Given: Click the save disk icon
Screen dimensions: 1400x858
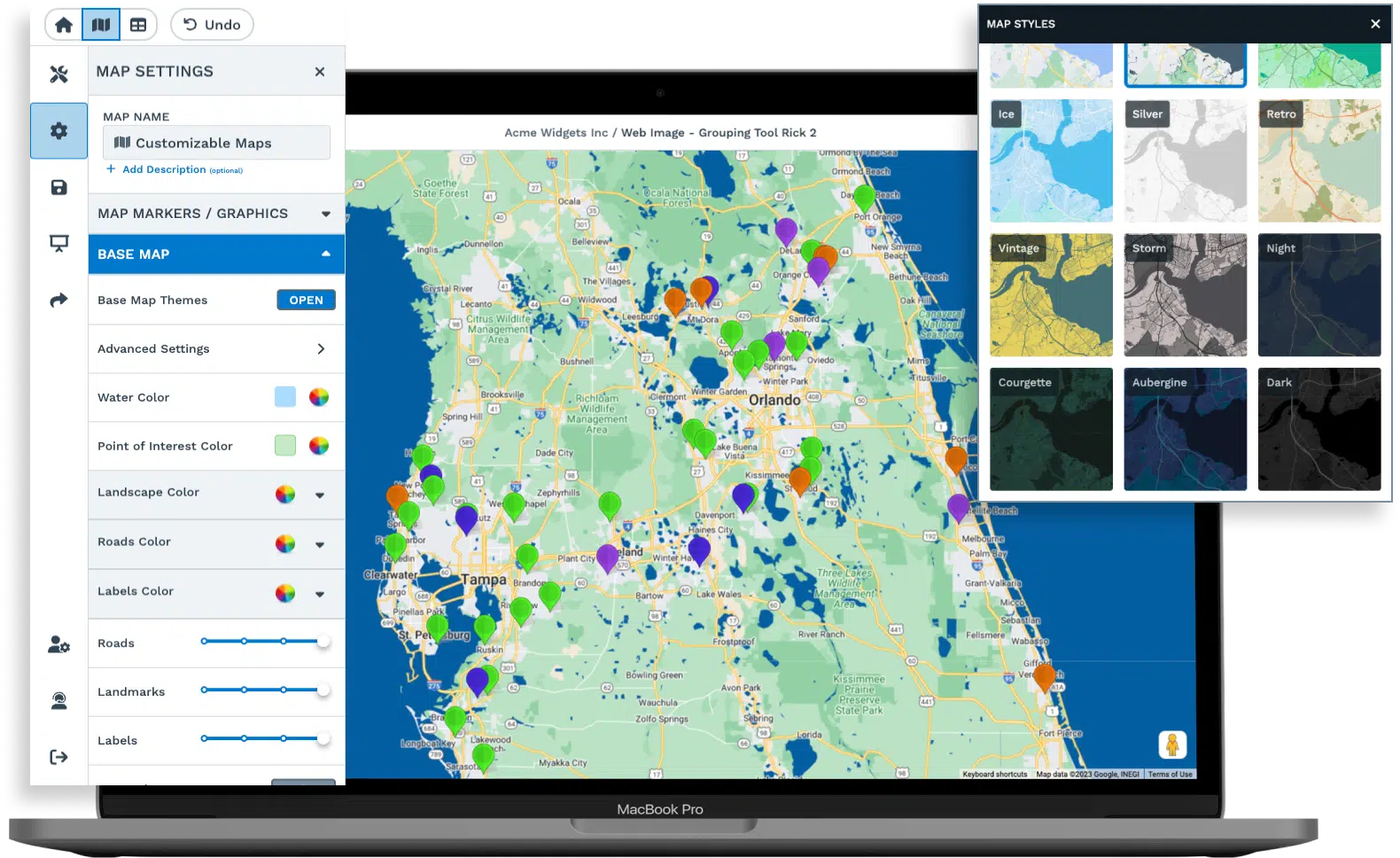Looking at the screenshot, I should (x=59, y=187).
